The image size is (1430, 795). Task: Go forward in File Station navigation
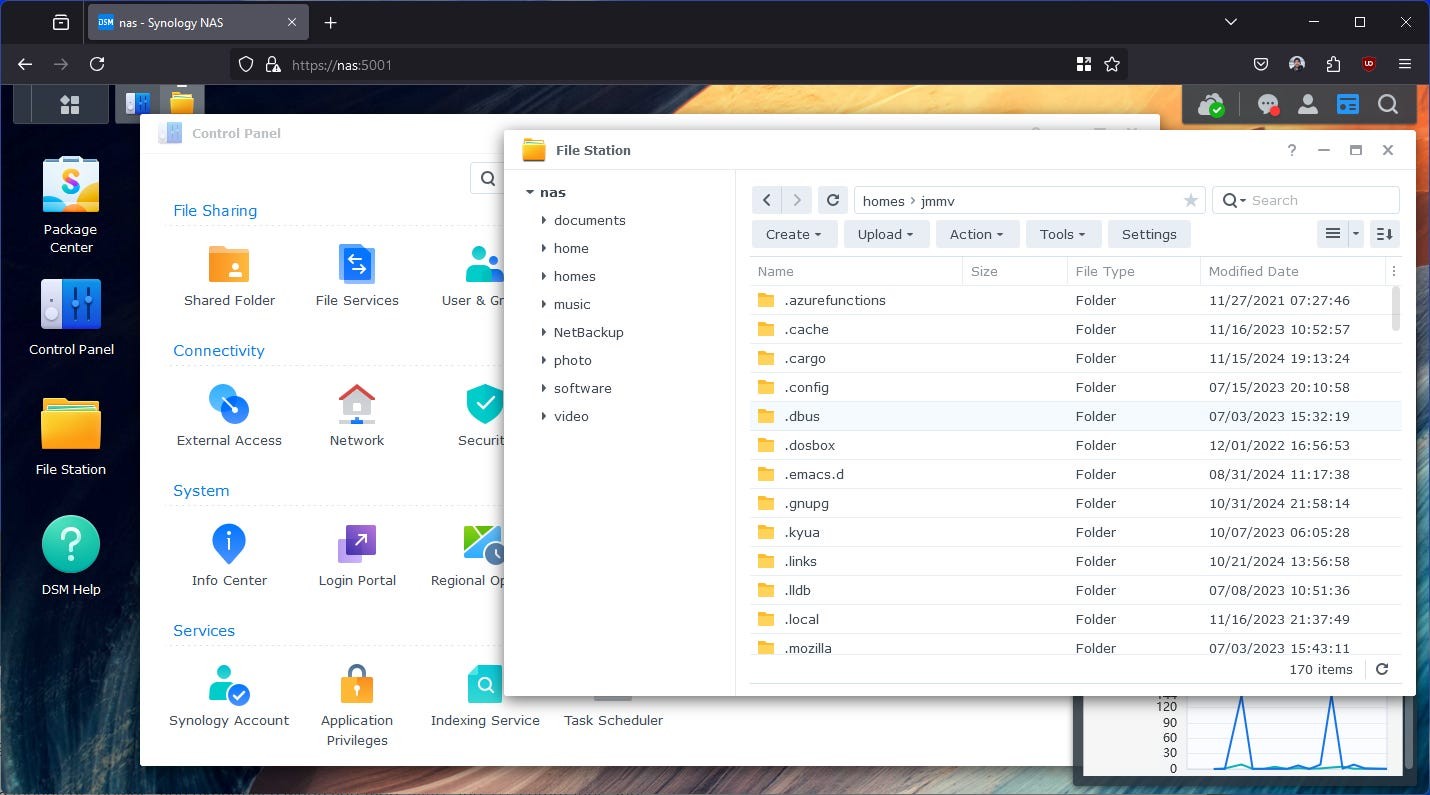click(797, 201)
